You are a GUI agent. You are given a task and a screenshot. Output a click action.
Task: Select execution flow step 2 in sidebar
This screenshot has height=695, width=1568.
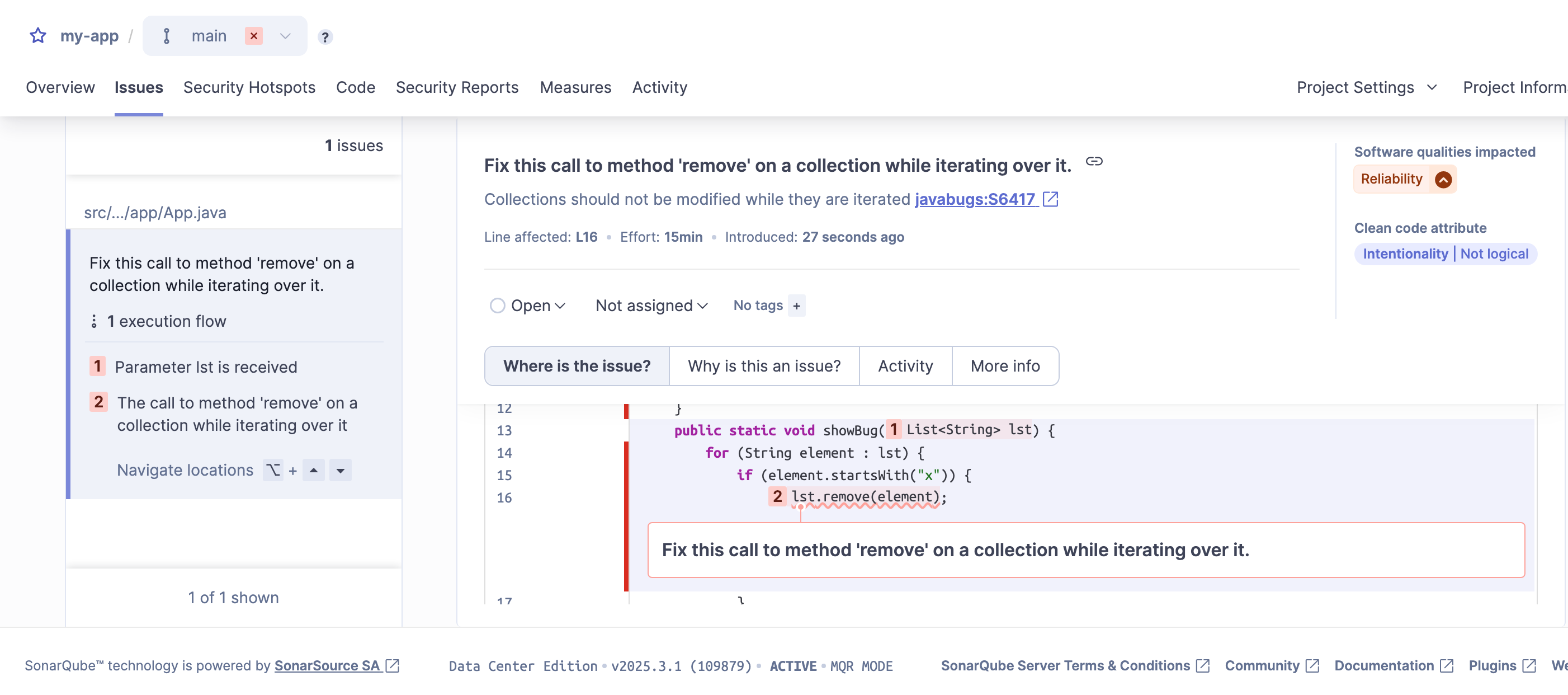coord(237,414)
